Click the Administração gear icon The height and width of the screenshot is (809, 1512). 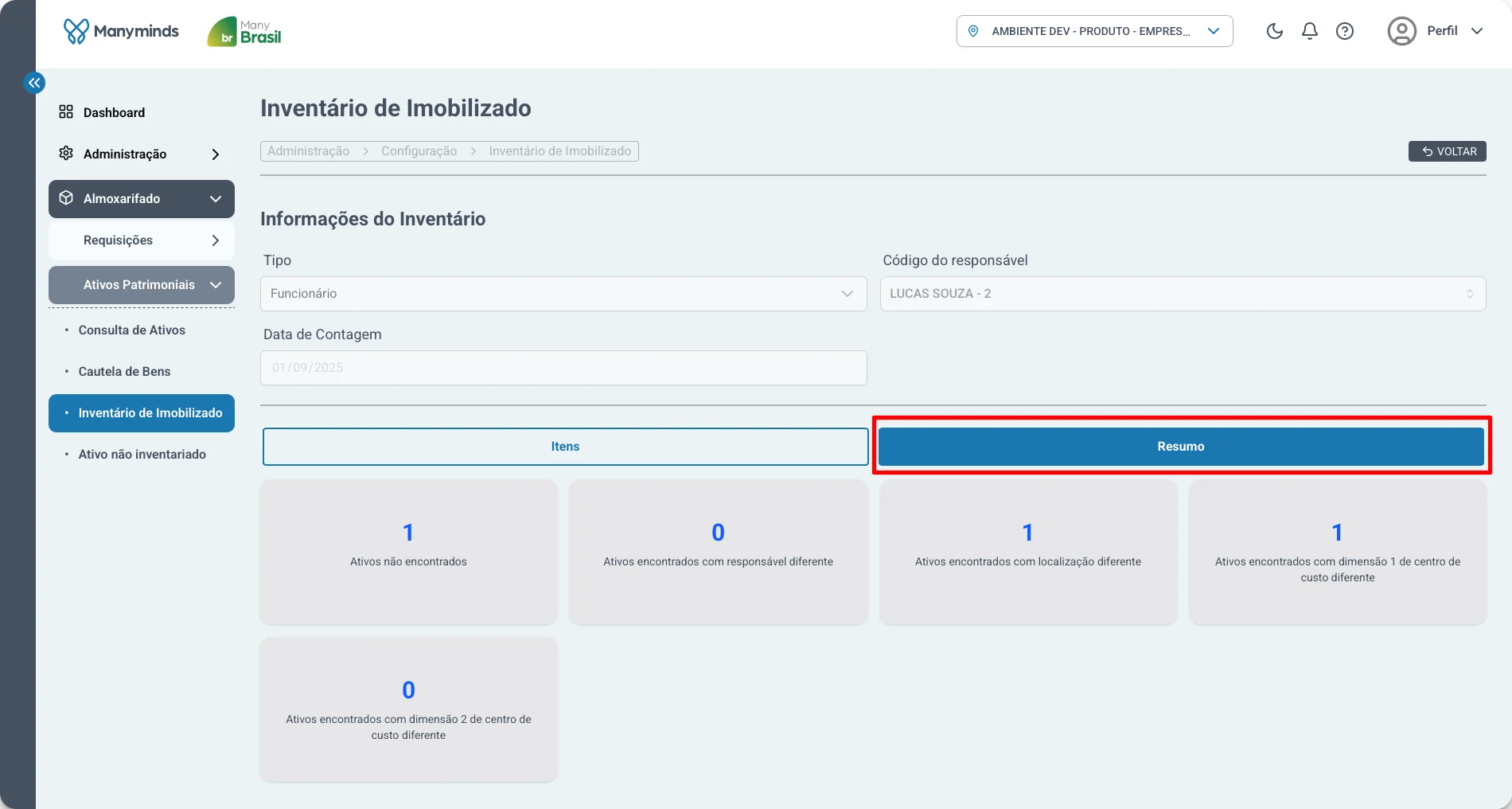pyautogui.click(x=66, y=154)
